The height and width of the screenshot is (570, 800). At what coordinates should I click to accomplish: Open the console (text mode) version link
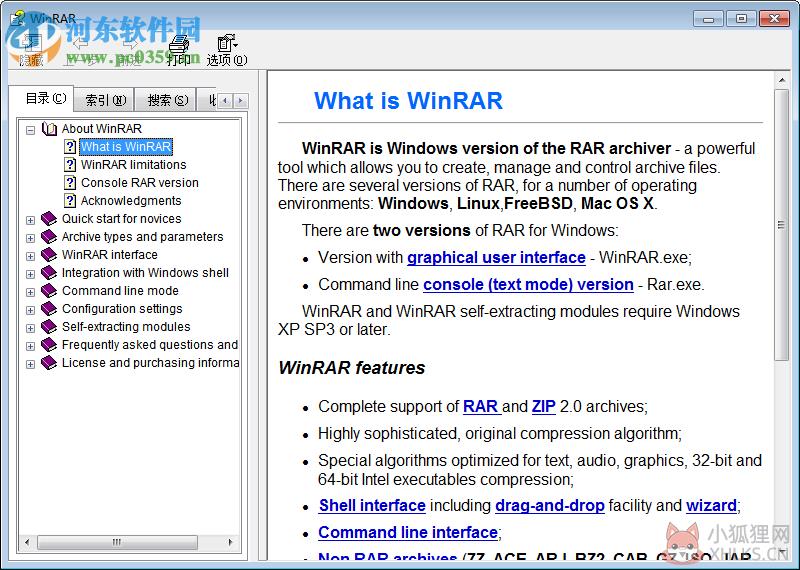click(528, 284)
